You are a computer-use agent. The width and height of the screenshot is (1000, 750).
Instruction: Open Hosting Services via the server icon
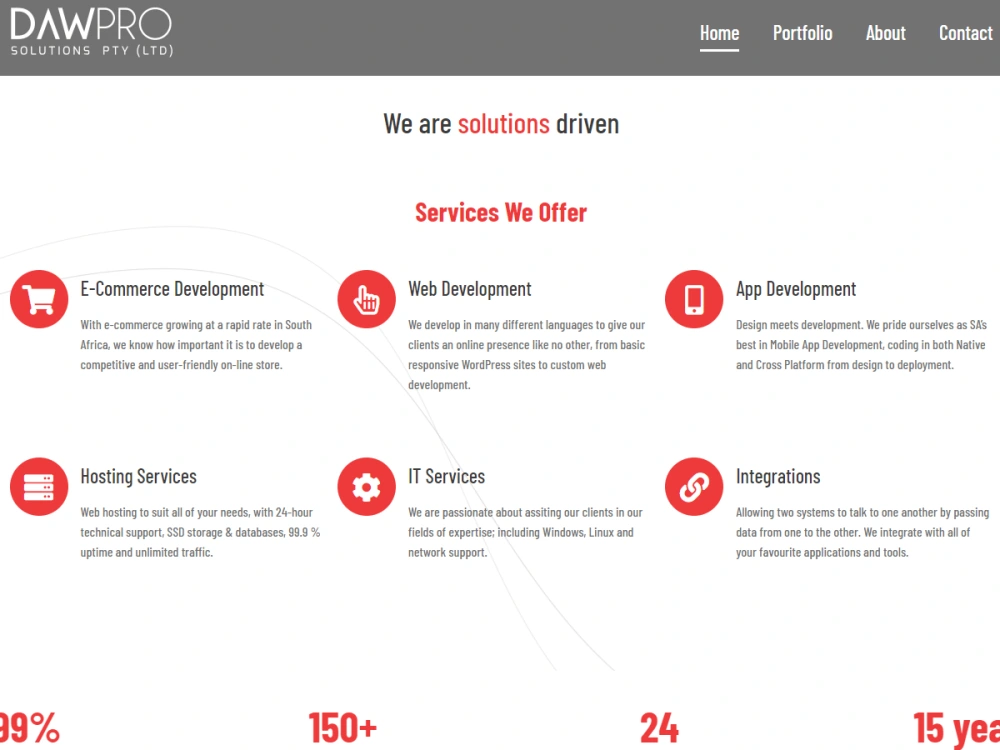click(39, 486)
